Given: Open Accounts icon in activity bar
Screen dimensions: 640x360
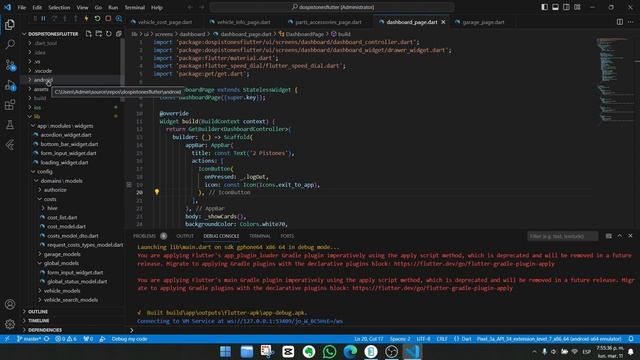Looking at the screenshot, I should 10,304.
